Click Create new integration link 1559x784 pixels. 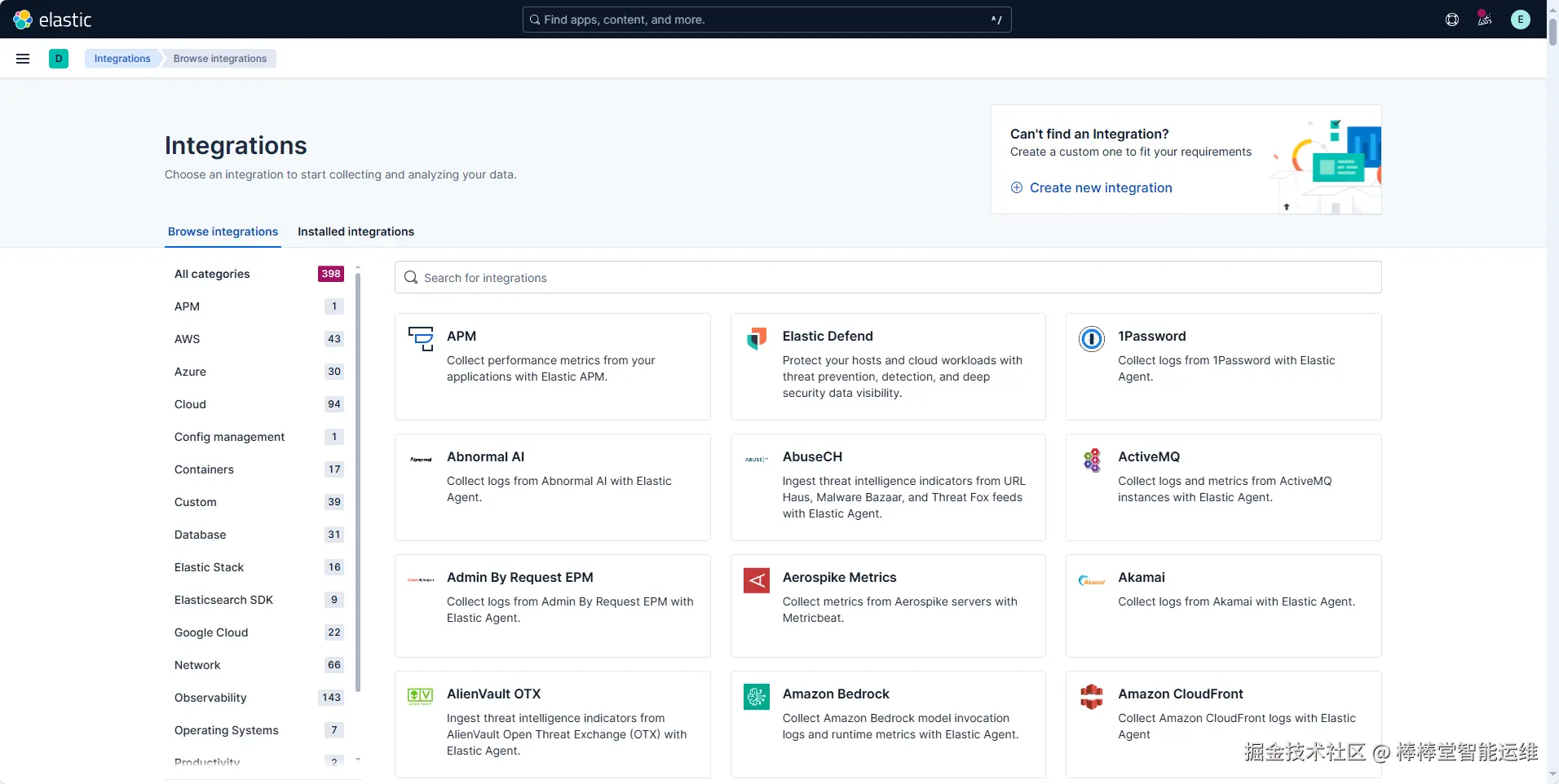click(x=1101, y=187)
